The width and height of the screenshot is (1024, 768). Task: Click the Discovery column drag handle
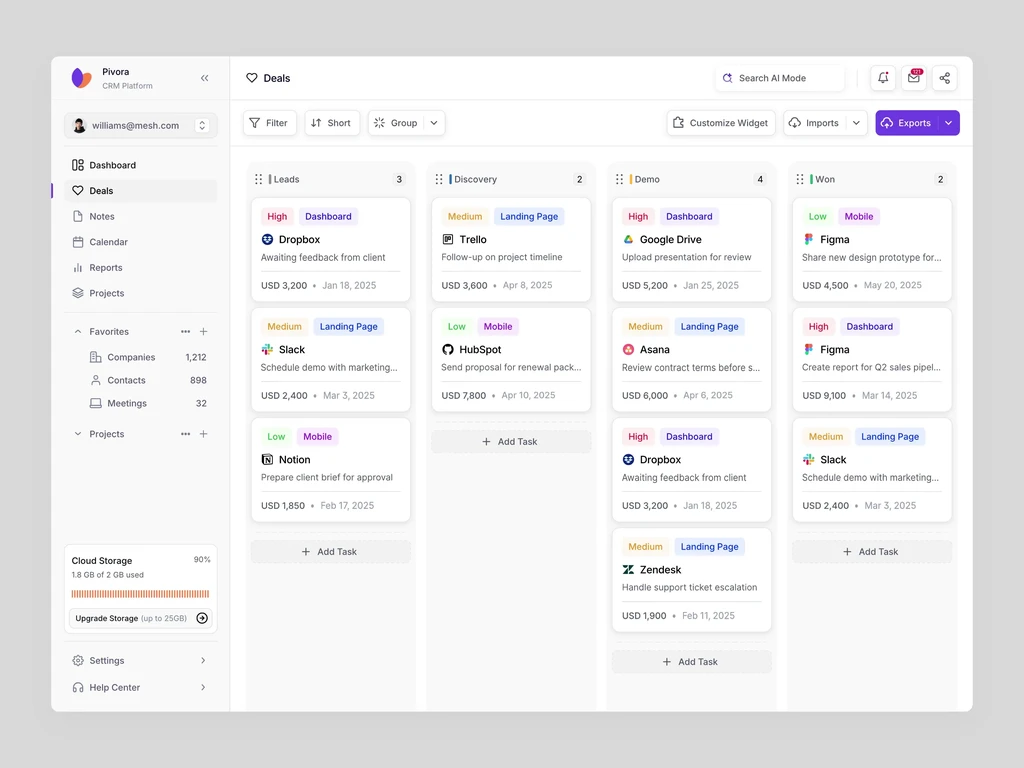(439, 179)
